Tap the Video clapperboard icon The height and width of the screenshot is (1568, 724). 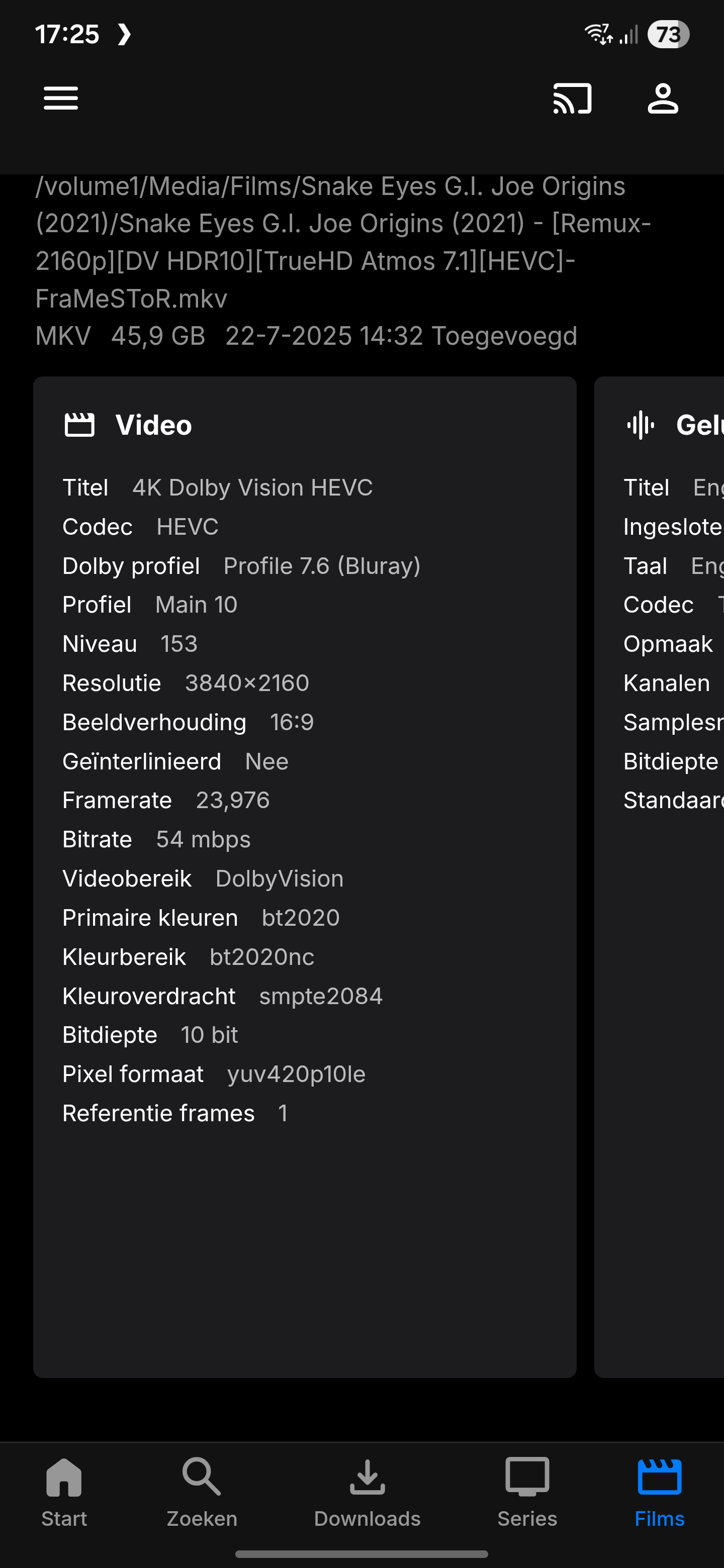[x=80, y=425]
